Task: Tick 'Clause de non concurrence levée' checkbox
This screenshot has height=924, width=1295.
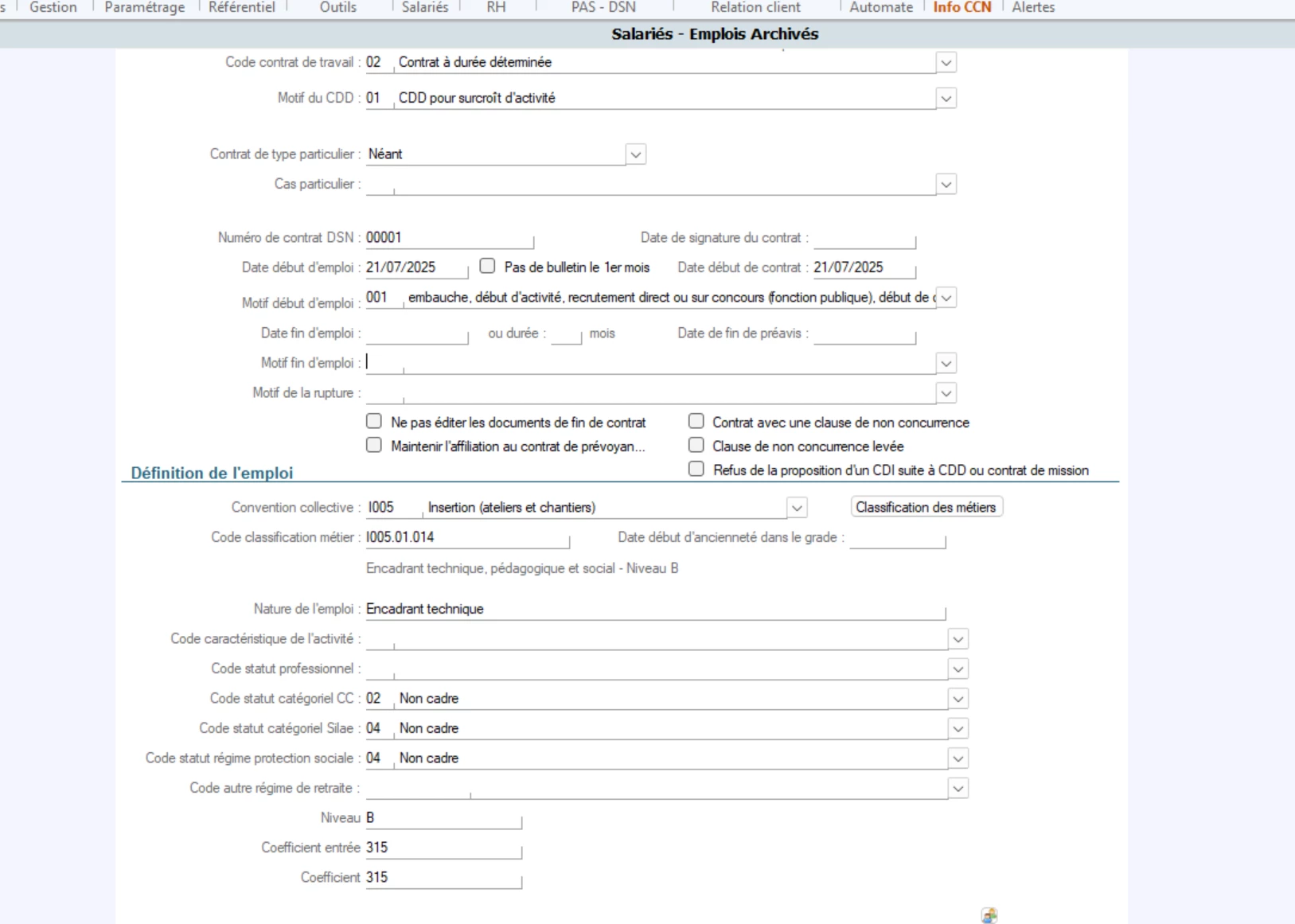Action: [696, 445]
